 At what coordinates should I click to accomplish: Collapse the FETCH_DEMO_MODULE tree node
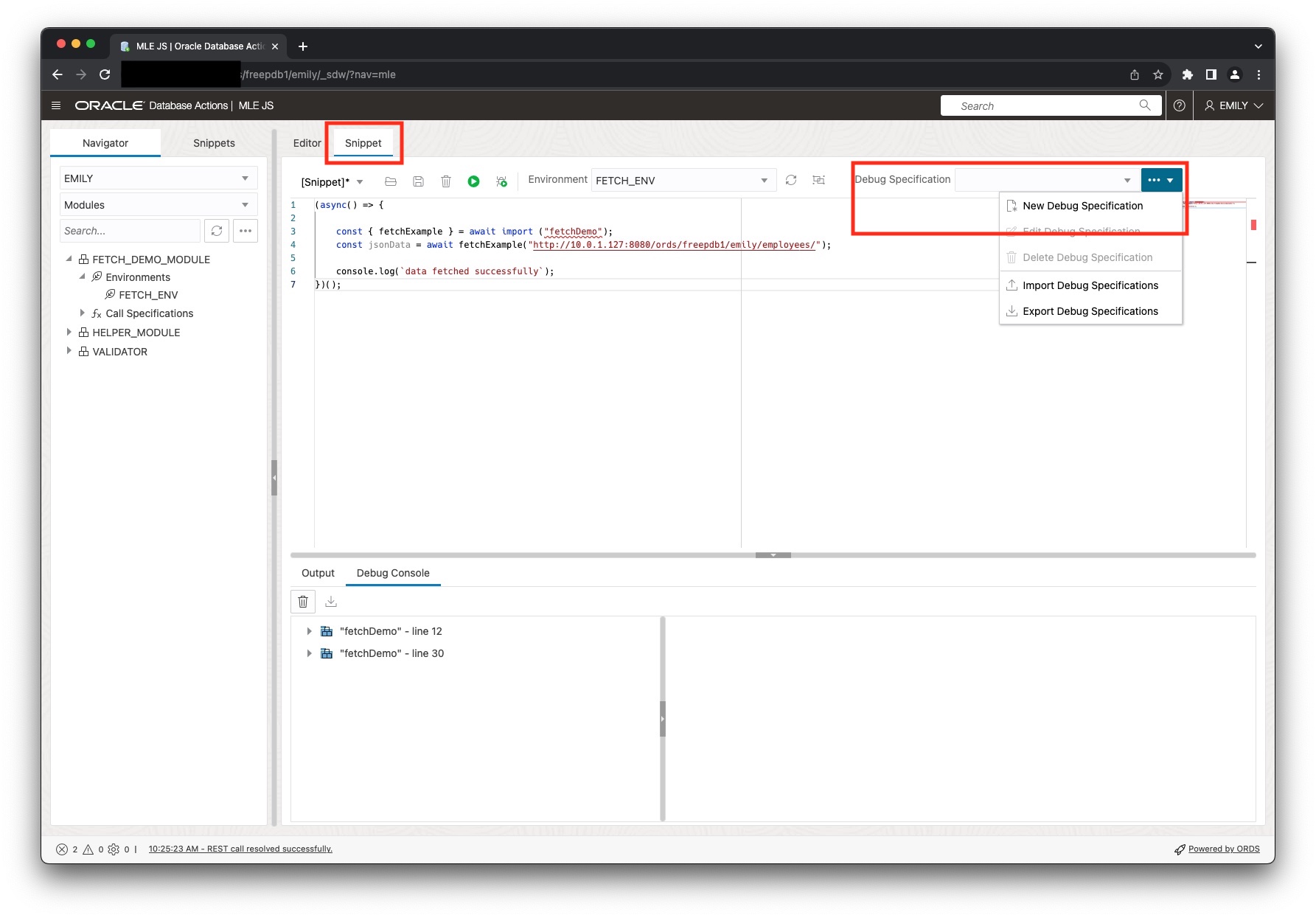[x=69, y=259]
